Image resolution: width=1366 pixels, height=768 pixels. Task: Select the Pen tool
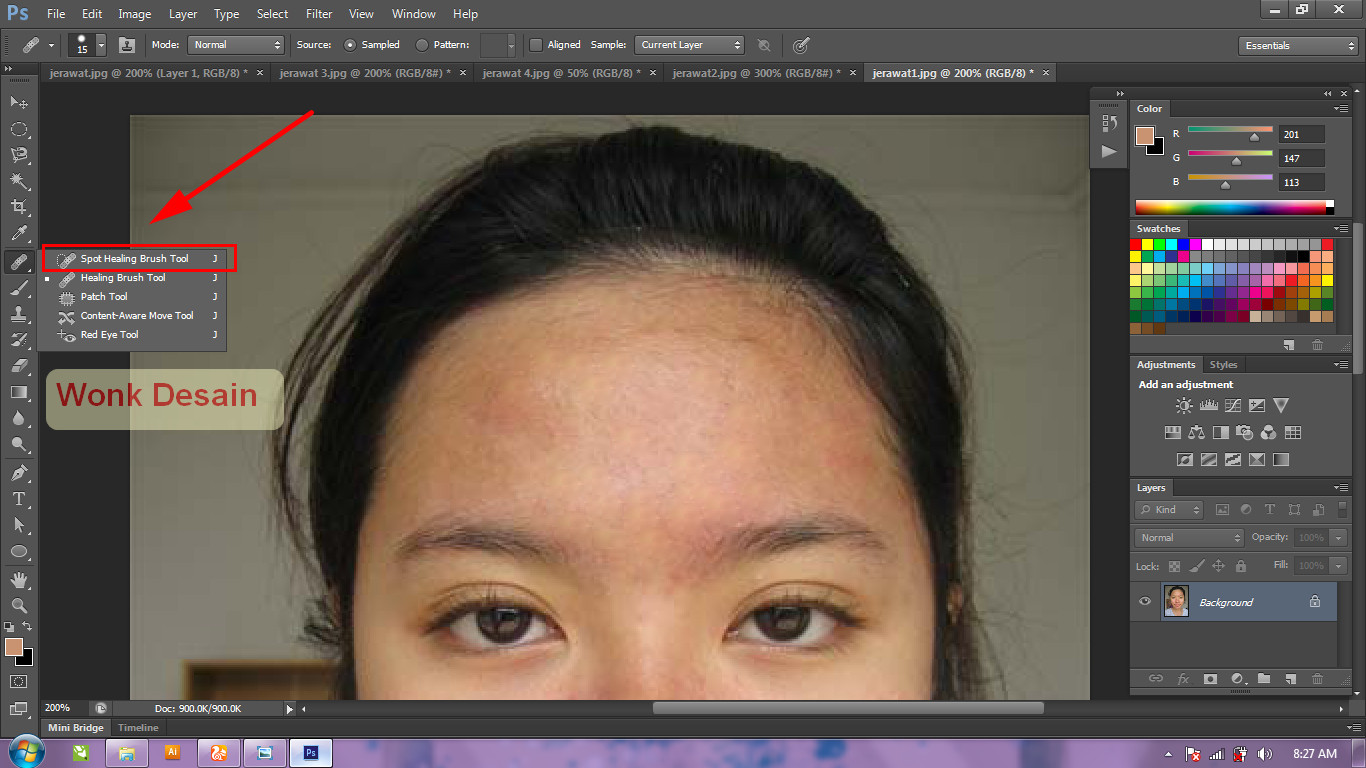click(x=19, y=473)
